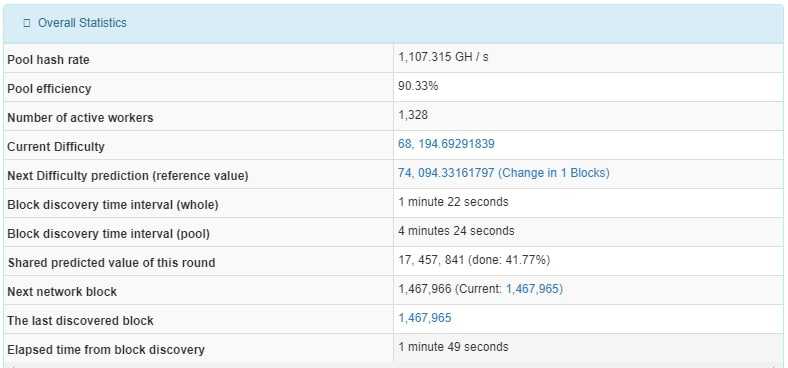Image resolution: width=788 pixels, height=368 pixels.
Task: Open the last discovered block 1,467,965 link
Action: pyautogui.click(x=425, y=318)
